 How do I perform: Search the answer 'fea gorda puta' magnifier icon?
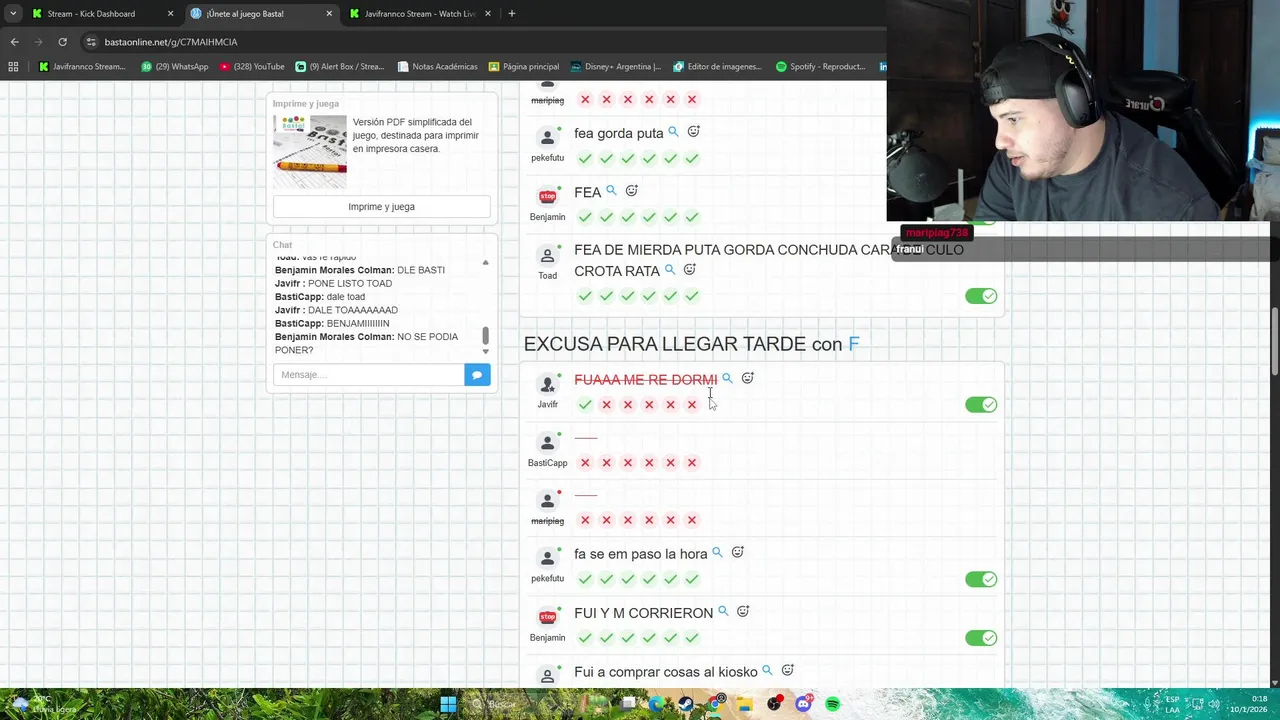pyautogui.click(x=673, y=132)
